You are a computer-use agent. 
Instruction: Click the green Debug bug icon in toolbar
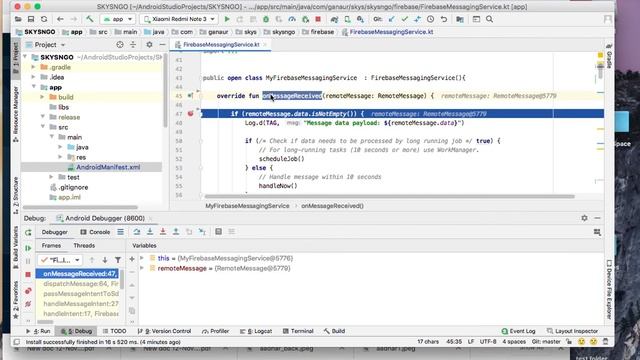click(x=266, y=19)
